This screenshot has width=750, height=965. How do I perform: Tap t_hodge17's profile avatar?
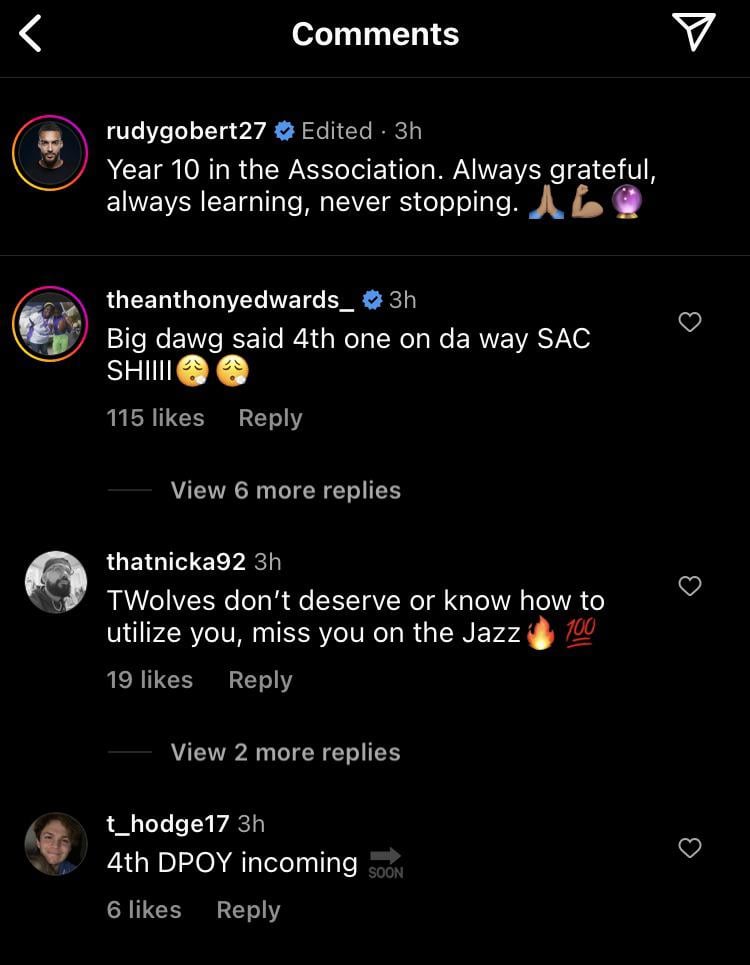[55, 844]
